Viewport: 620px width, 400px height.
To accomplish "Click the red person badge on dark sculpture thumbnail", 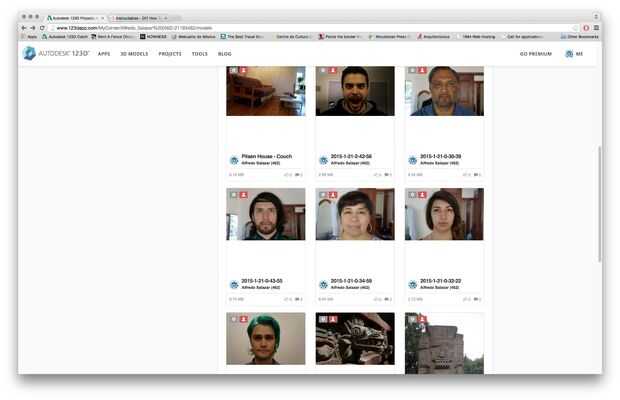I will click(x=333, y=319).
